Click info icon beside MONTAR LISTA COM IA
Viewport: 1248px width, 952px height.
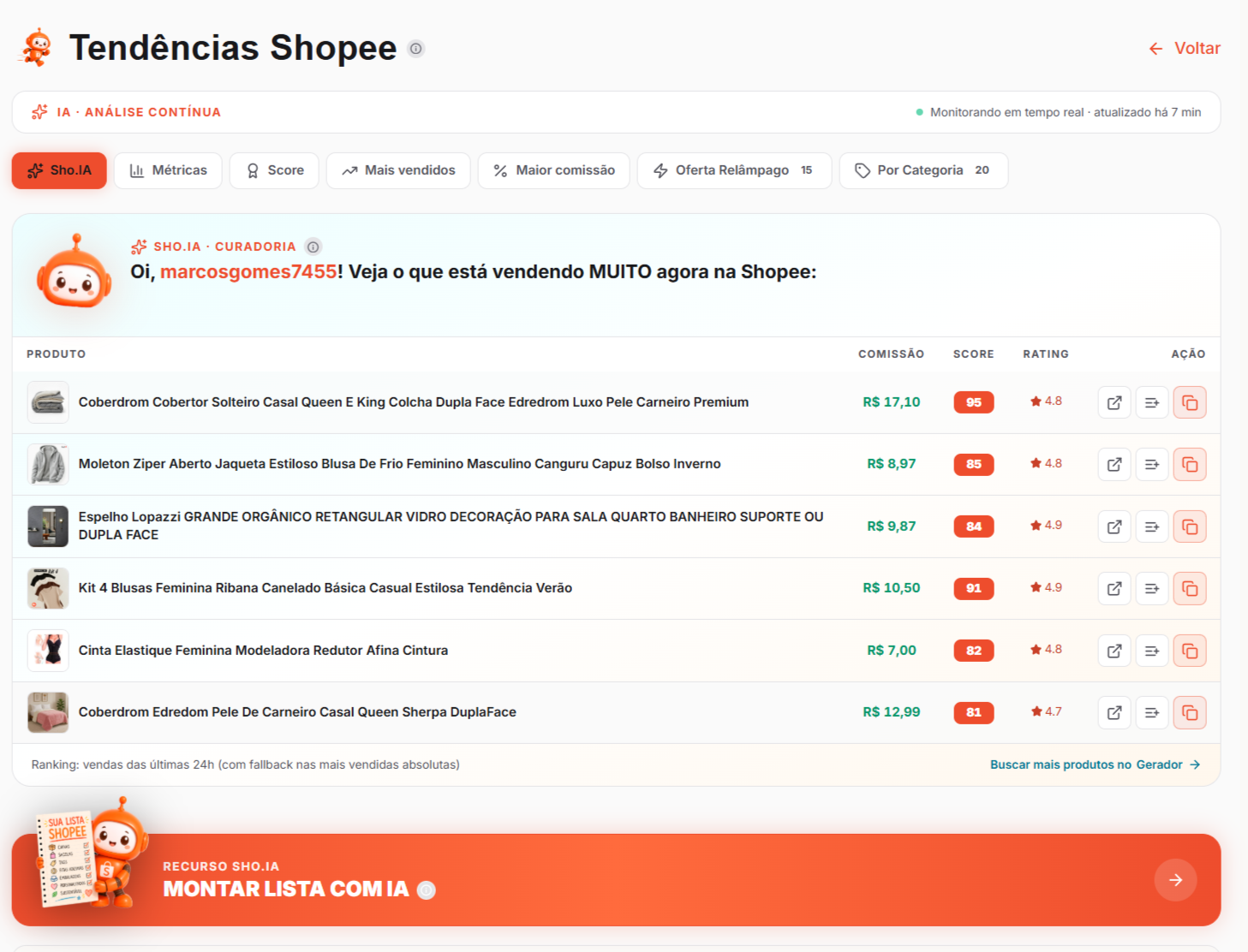[x=427, y=890]
